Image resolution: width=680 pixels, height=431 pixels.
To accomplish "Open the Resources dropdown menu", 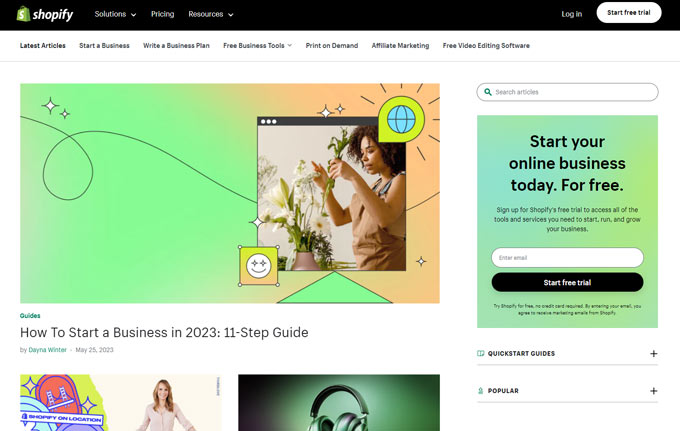I will point(211,14).
